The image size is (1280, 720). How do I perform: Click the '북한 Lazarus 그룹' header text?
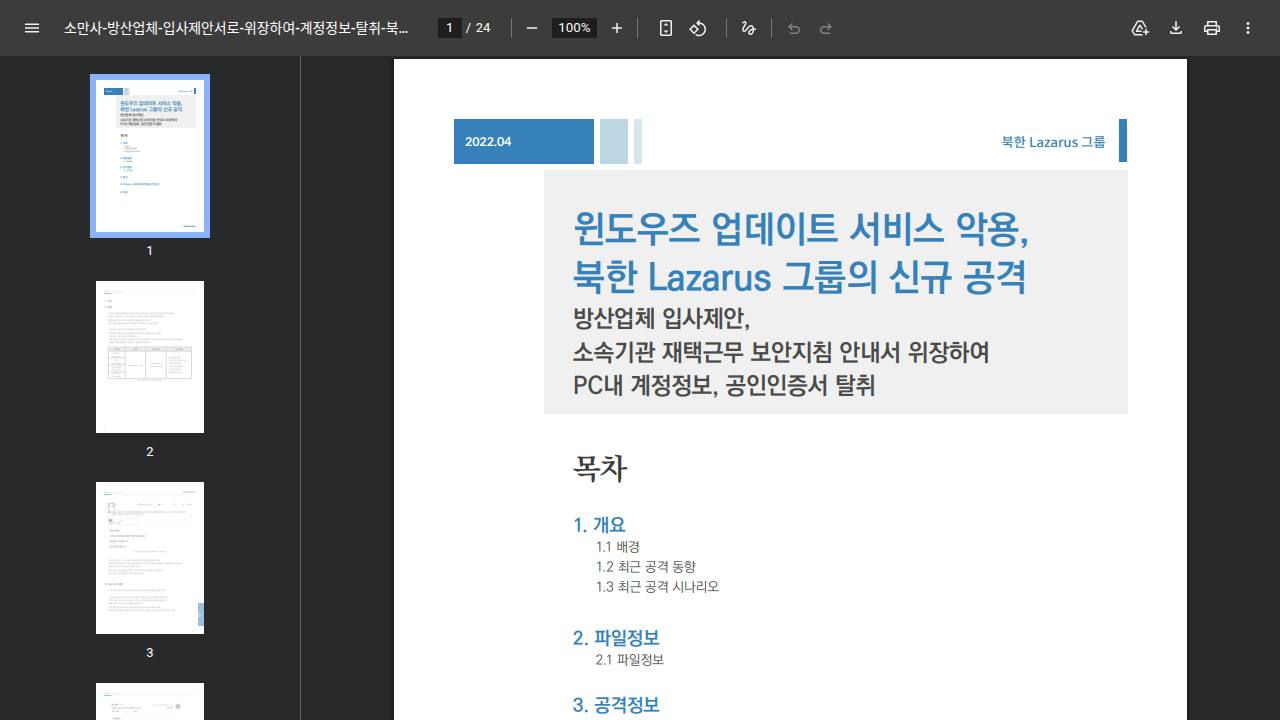[x=1053, y=142]
